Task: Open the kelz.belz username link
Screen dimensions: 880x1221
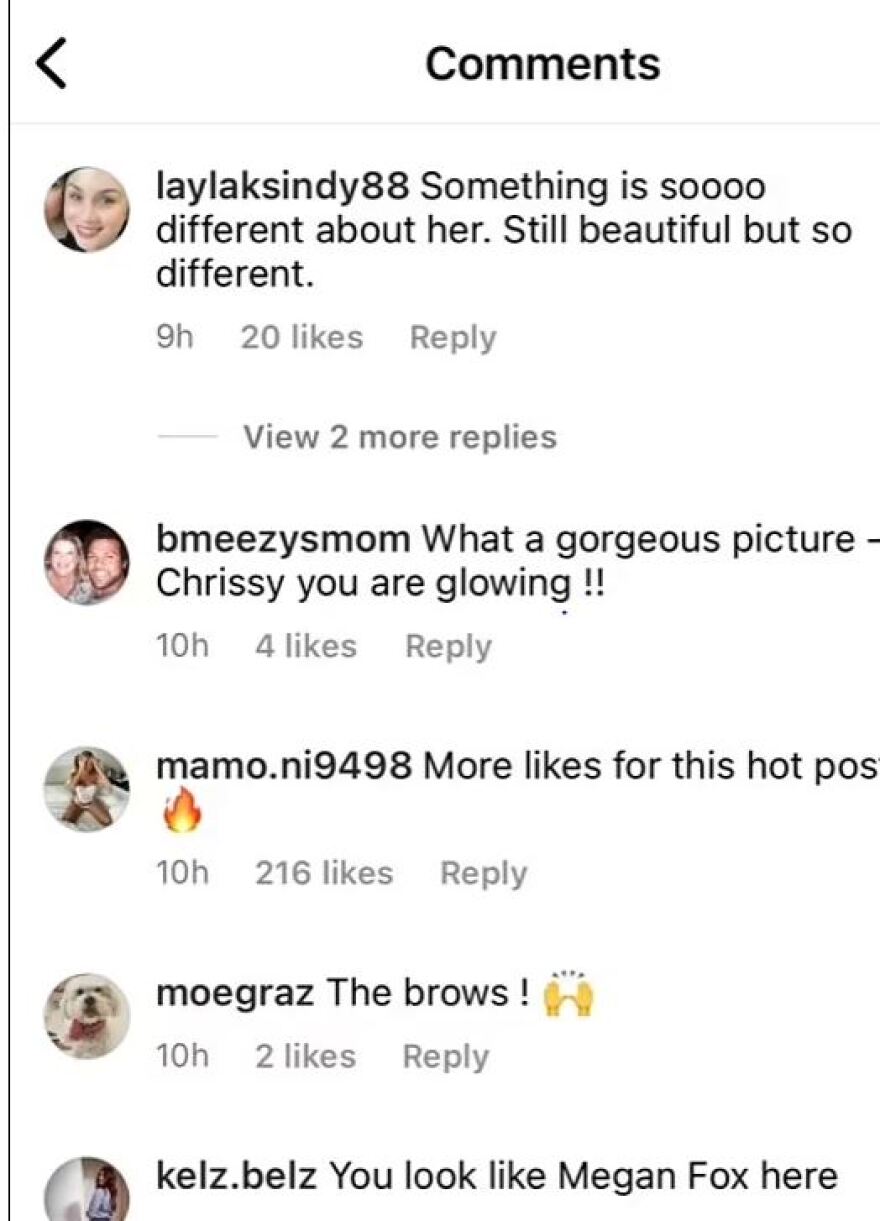Action: click(236, 1176)
